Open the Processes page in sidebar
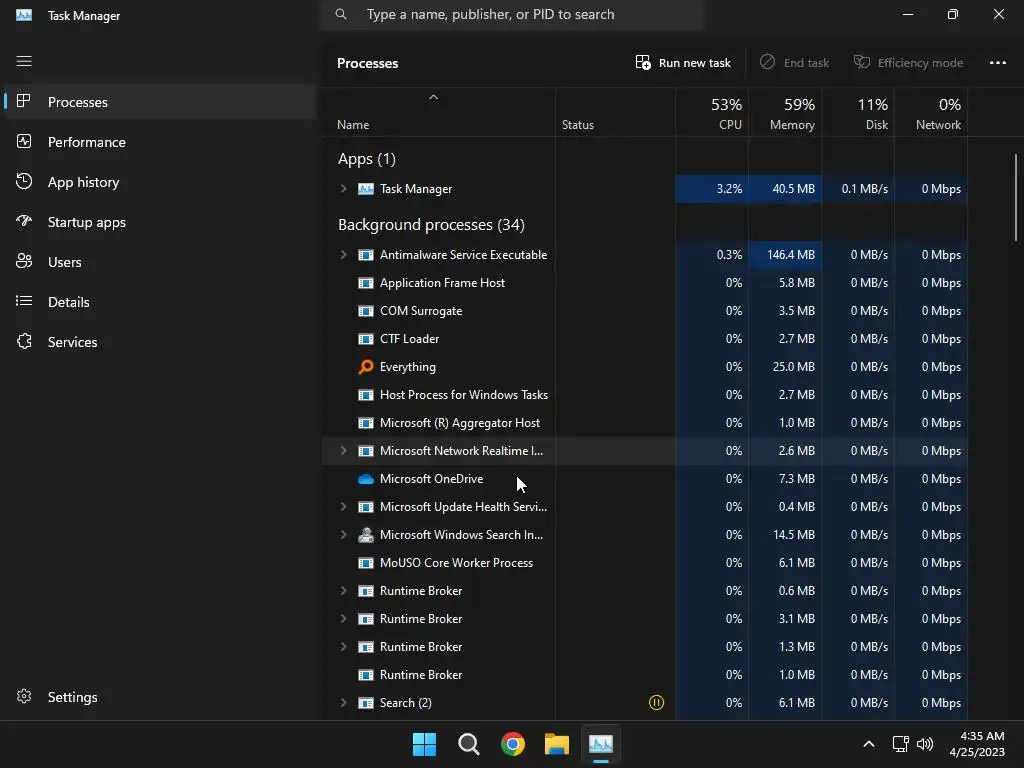Viewport: 1024px width, 768px height. [x=160, y=102]
